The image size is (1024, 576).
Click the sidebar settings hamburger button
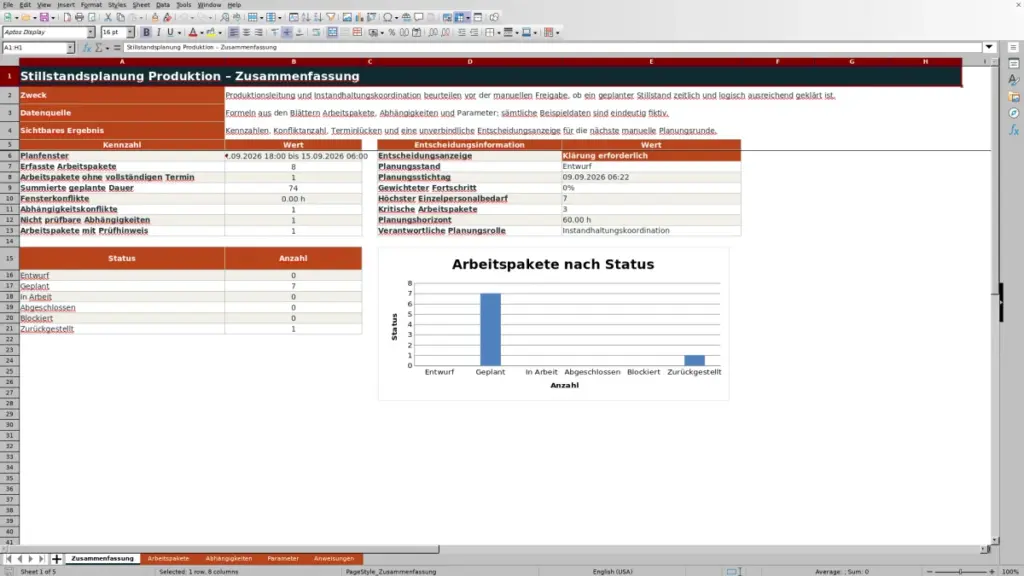point(1014,47)
